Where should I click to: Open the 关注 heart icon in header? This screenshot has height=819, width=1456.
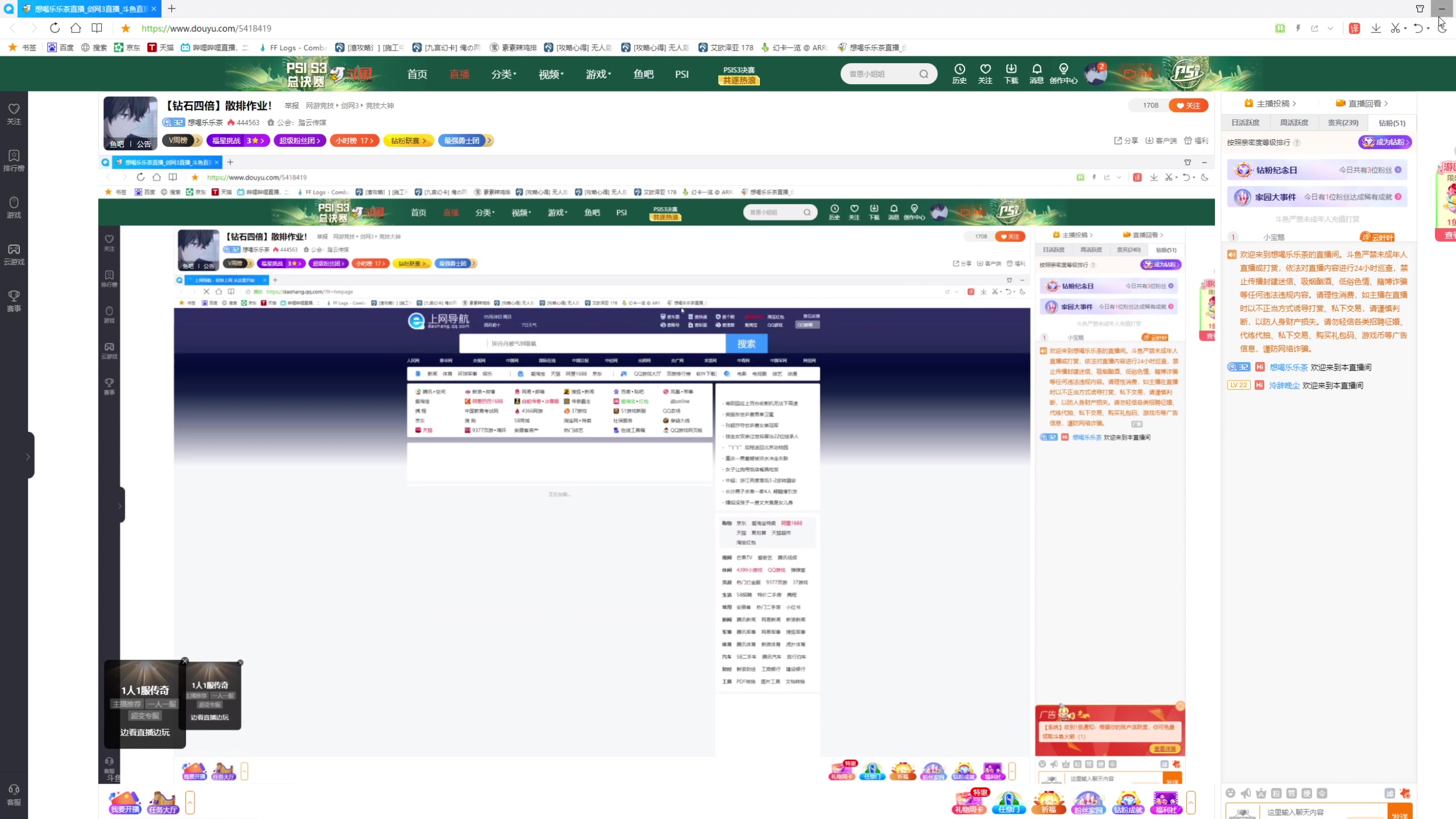(985, 73)
